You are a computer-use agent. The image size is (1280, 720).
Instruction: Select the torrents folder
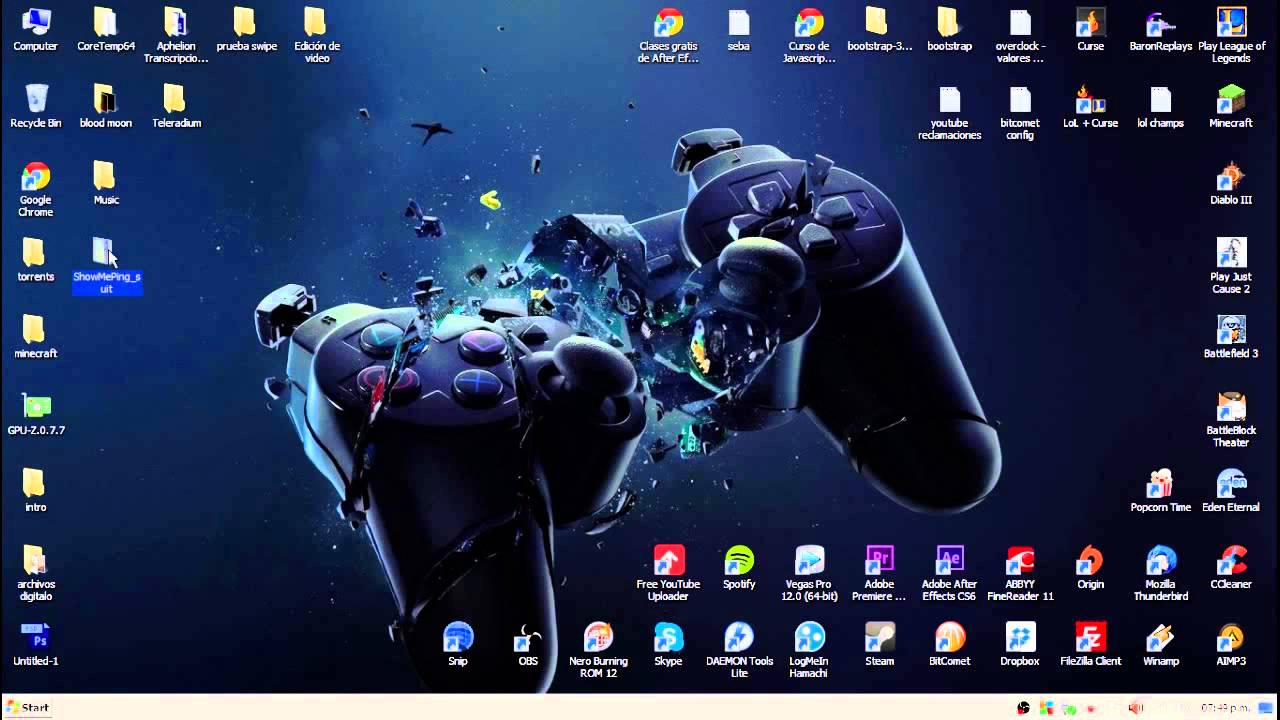tap(35, 261)
